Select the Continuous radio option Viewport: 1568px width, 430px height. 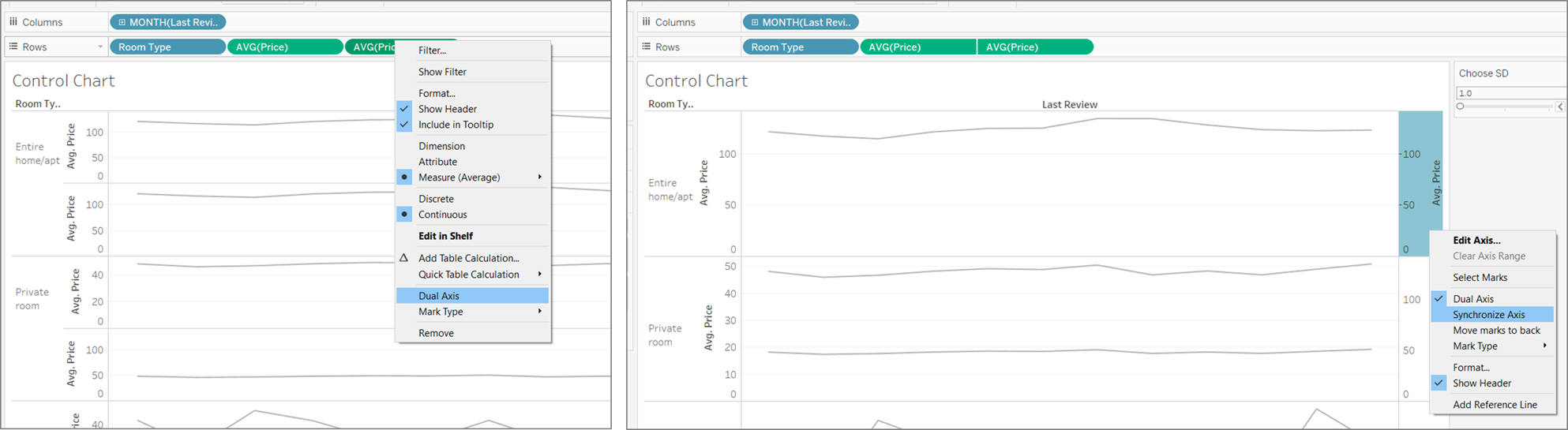click(442, 215)
